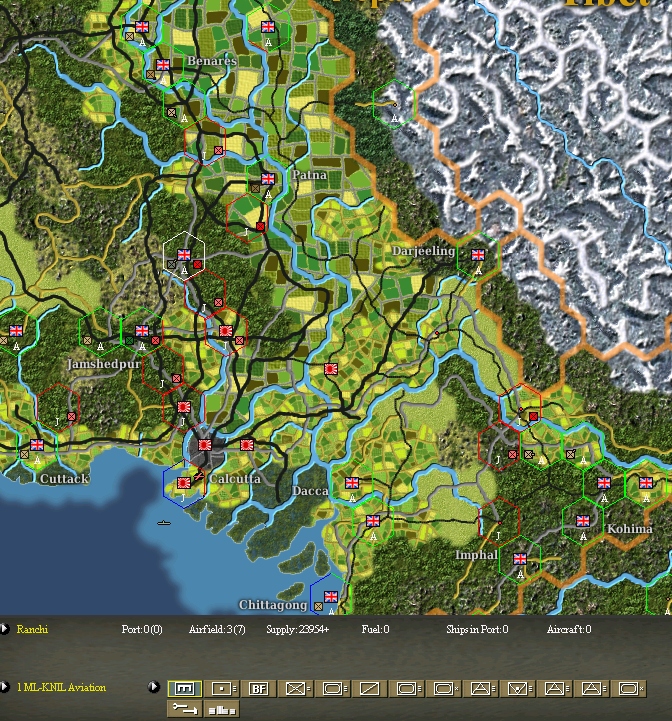Click the Port:0(0) status text
The width and height of the screenshot is (672, 721).
coord(142,629)
